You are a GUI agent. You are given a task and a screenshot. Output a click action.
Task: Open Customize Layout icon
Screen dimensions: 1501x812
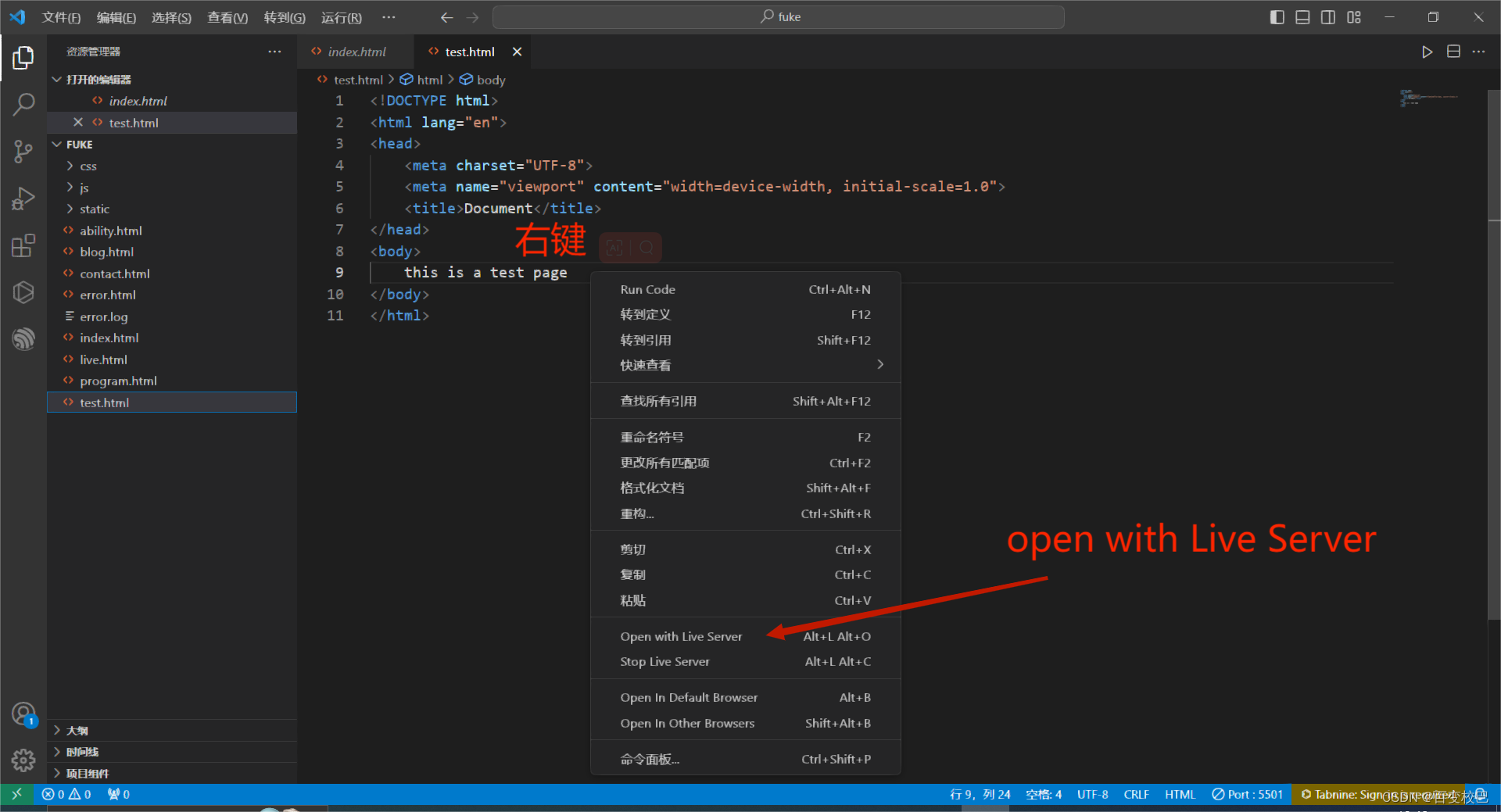click(1354, 17)
